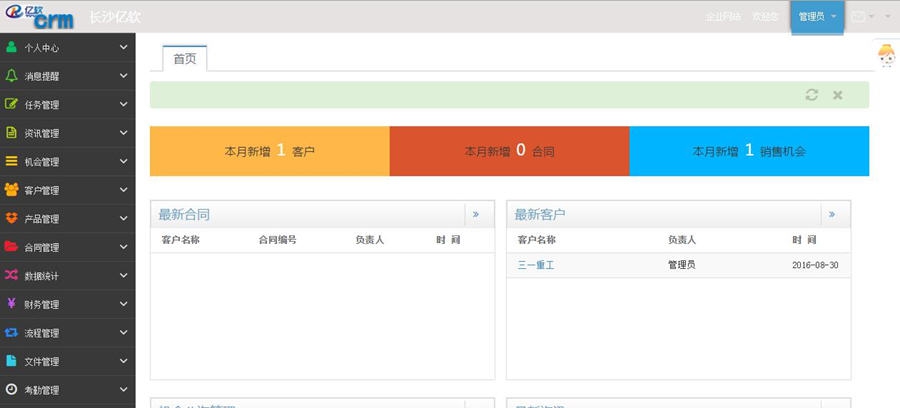
Task: Click the 合同编号 column header
Action: [278, 240]
